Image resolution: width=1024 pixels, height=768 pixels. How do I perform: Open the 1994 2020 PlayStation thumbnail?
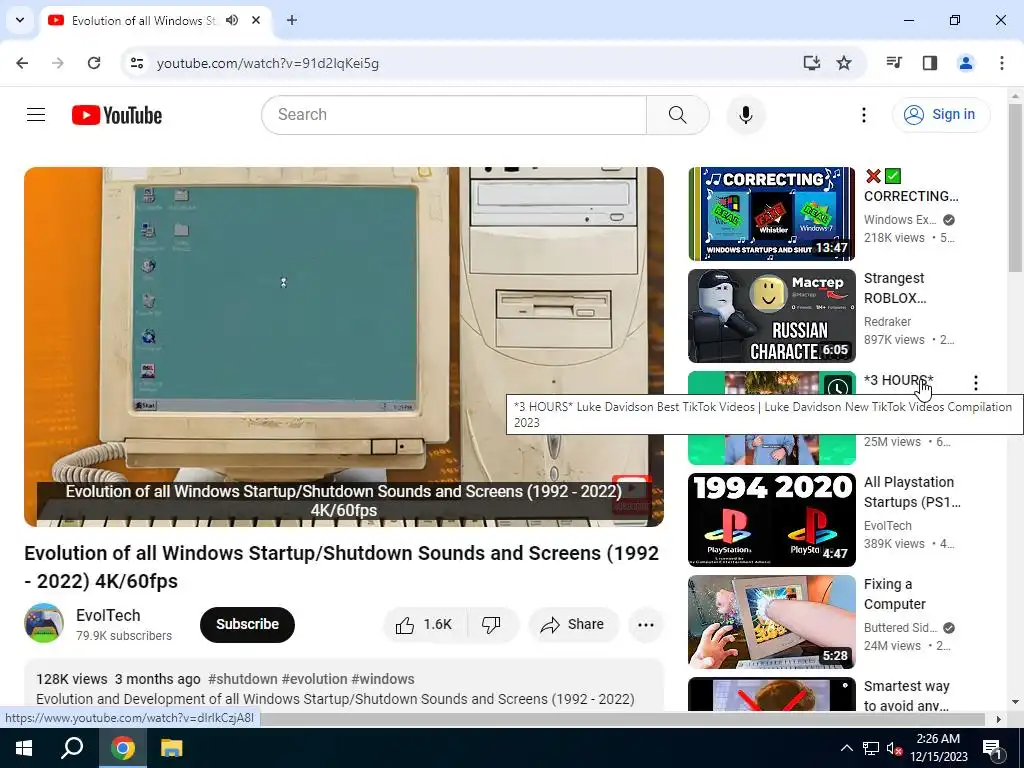pyautogui.click(x=771, y=520)
